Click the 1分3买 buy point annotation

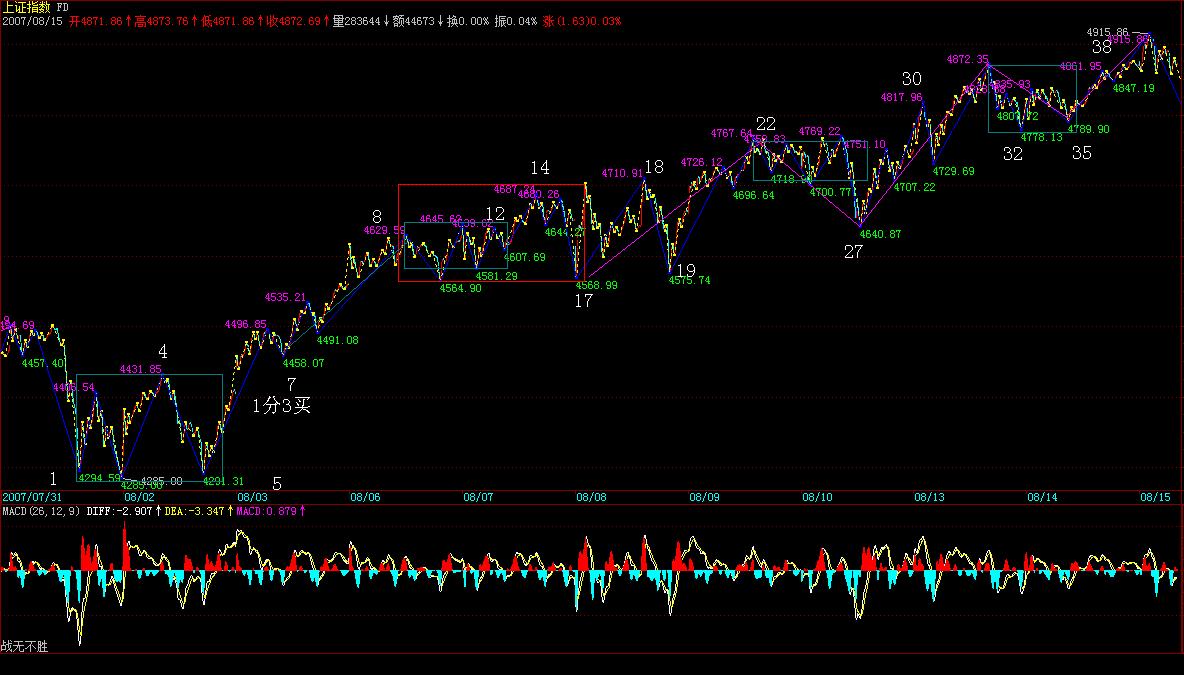[282, 406]
